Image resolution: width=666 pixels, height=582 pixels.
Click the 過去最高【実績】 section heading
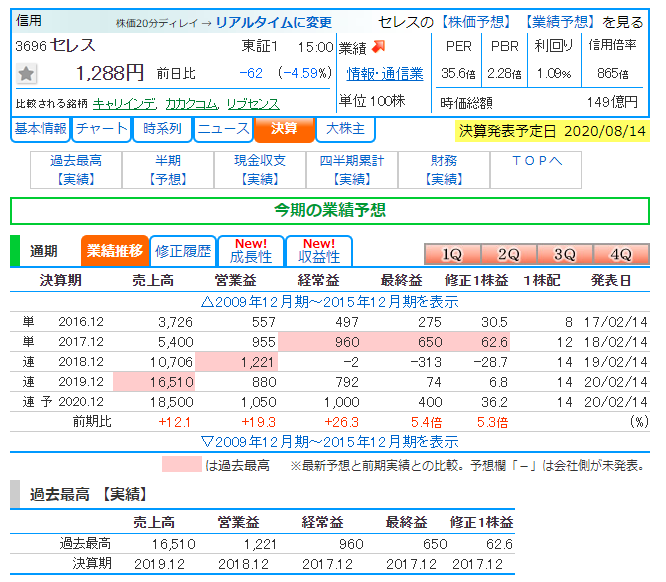click(x=89, y=494)
